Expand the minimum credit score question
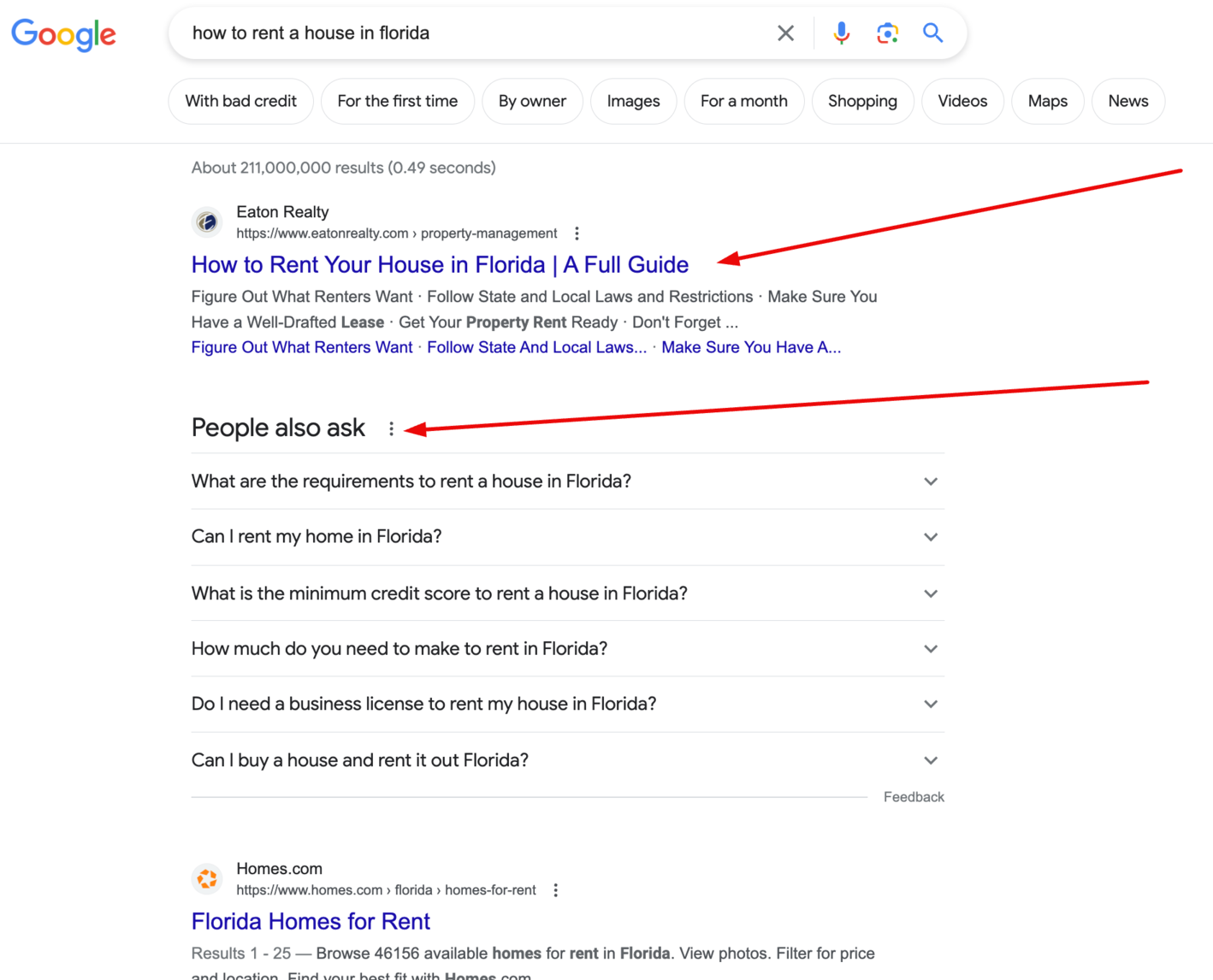Viewport: 1213px width, 980px height. coord(931,593)
